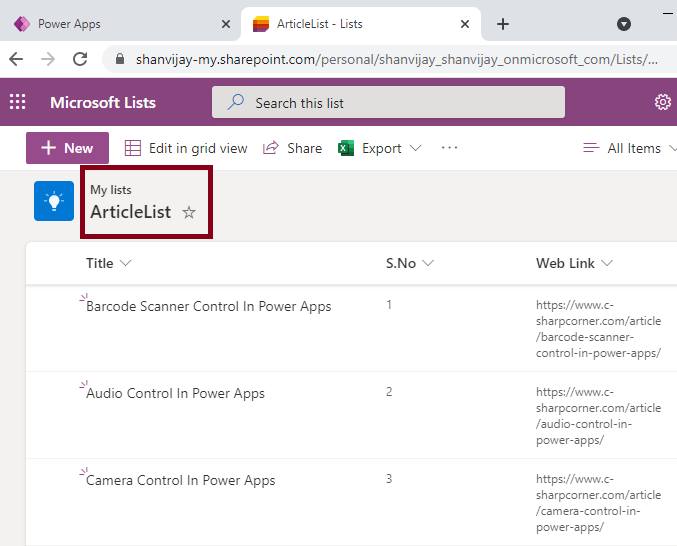Click the ArticleList heading
The image size is (677, 546).
[130, 212]
